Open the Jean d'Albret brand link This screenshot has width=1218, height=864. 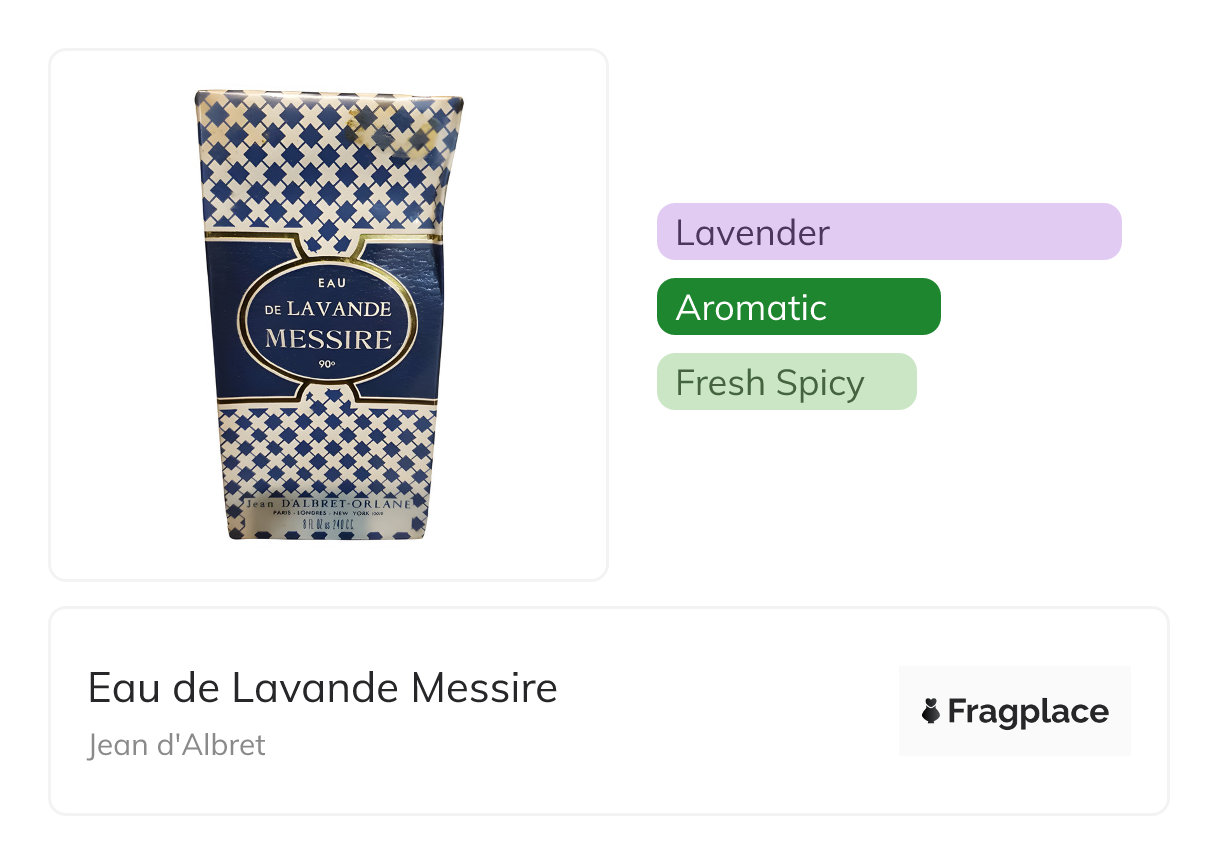tap(176, 745)
